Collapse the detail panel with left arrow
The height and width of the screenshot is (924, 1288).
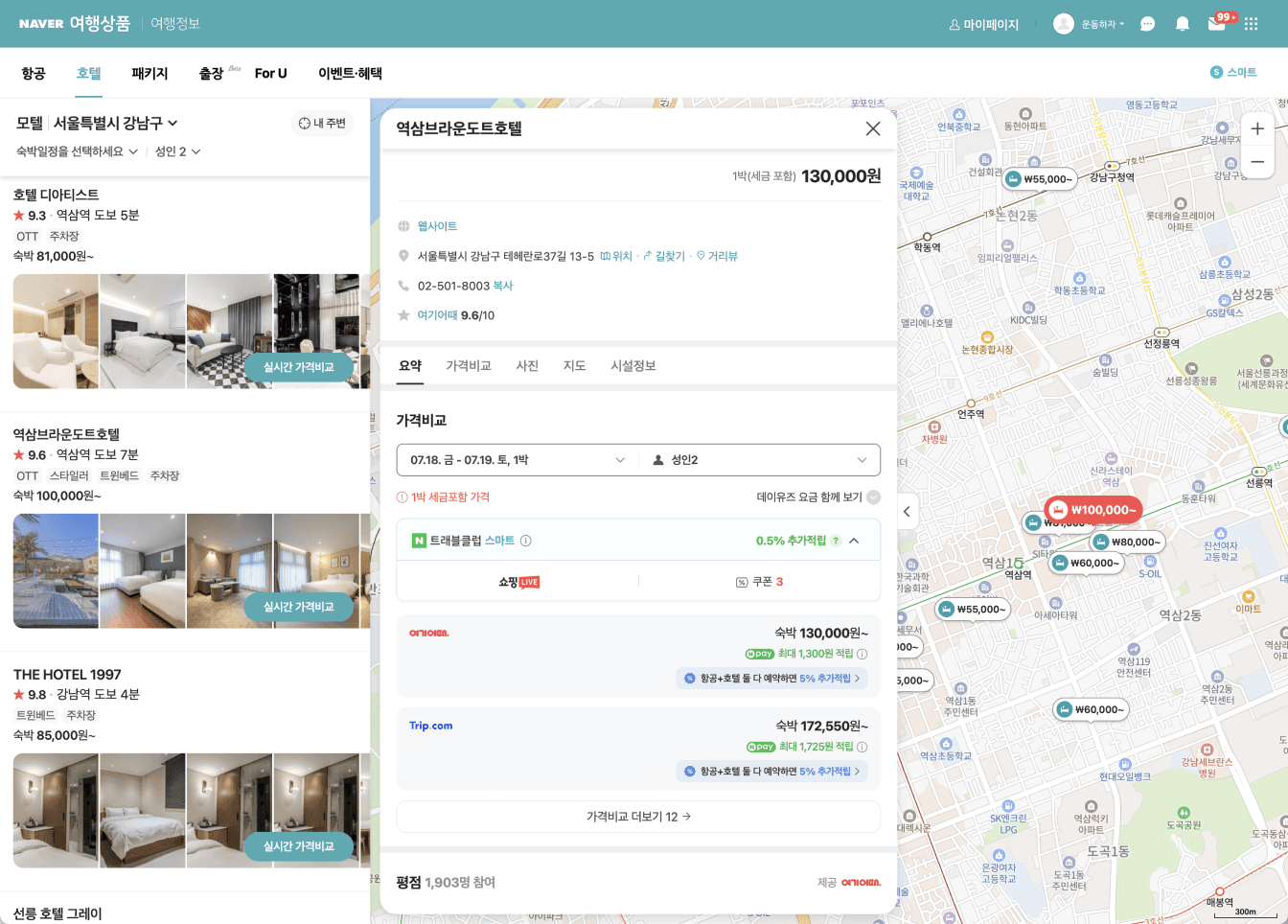907,512
